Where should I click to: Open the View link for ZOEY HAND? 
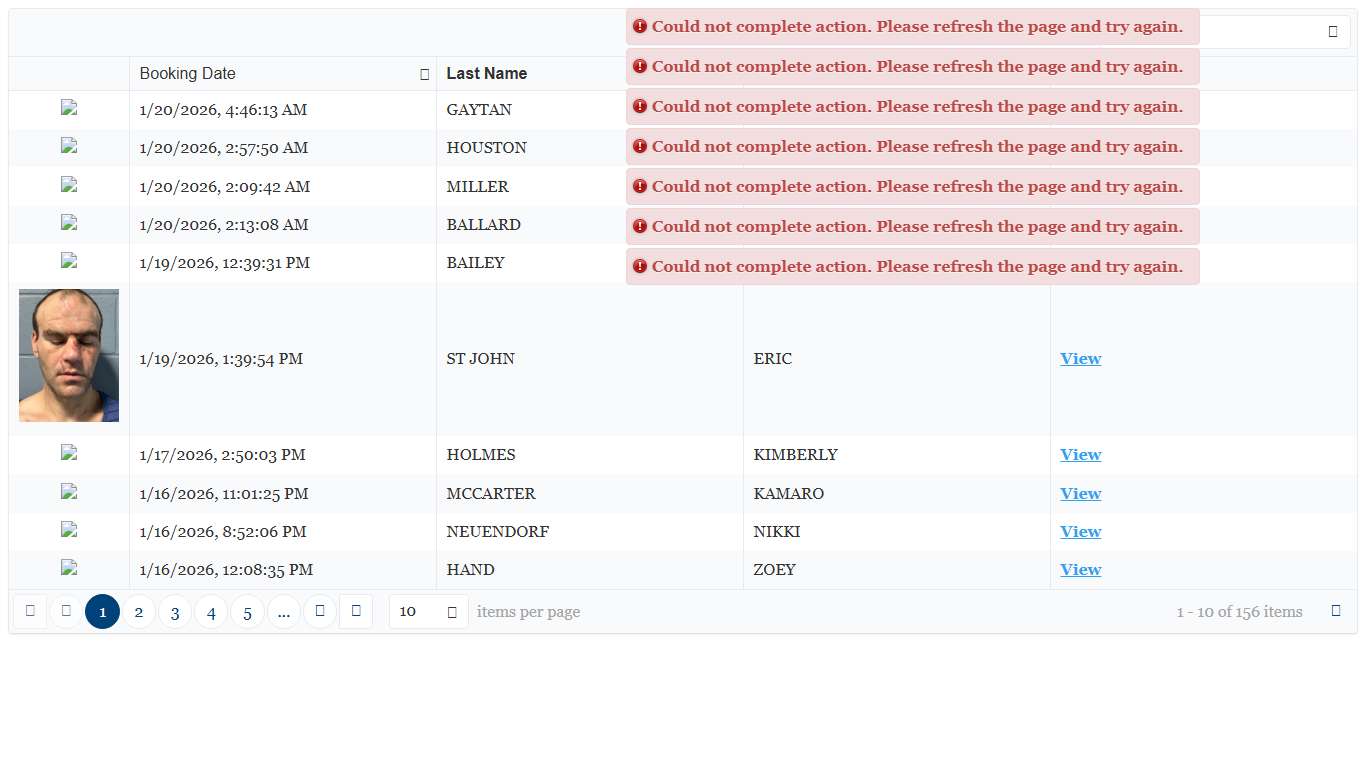coord(1080,570)
